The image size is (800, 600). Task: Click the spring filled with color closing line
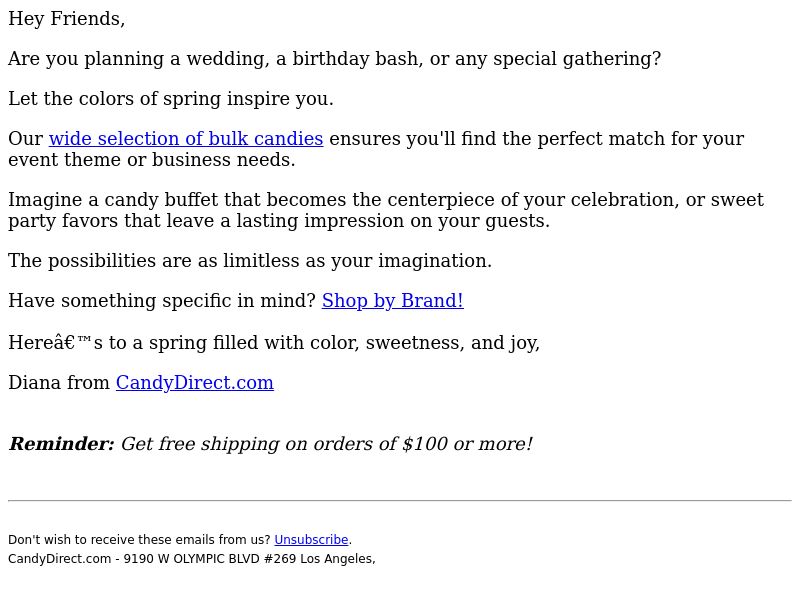coord(273,343)
